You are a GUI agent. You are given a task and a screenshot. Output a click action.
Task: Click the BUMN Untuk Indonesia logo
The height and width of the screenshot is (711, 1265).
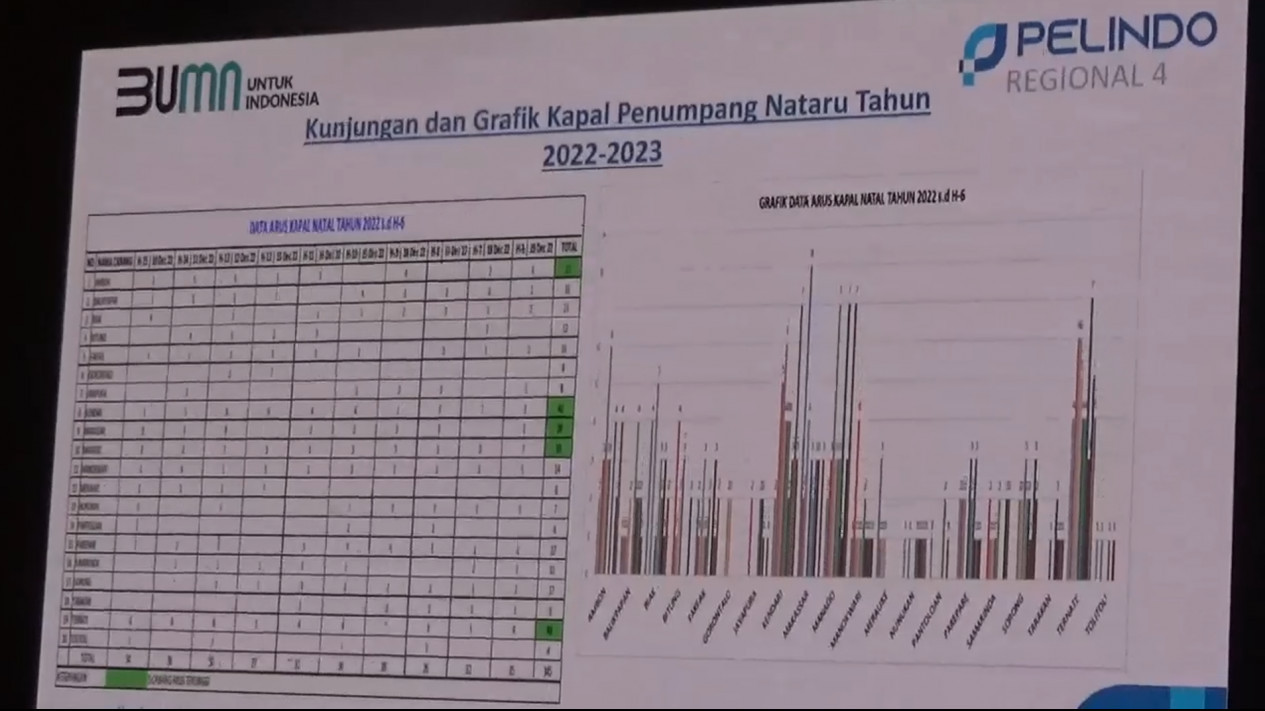[x=216, y=90]
